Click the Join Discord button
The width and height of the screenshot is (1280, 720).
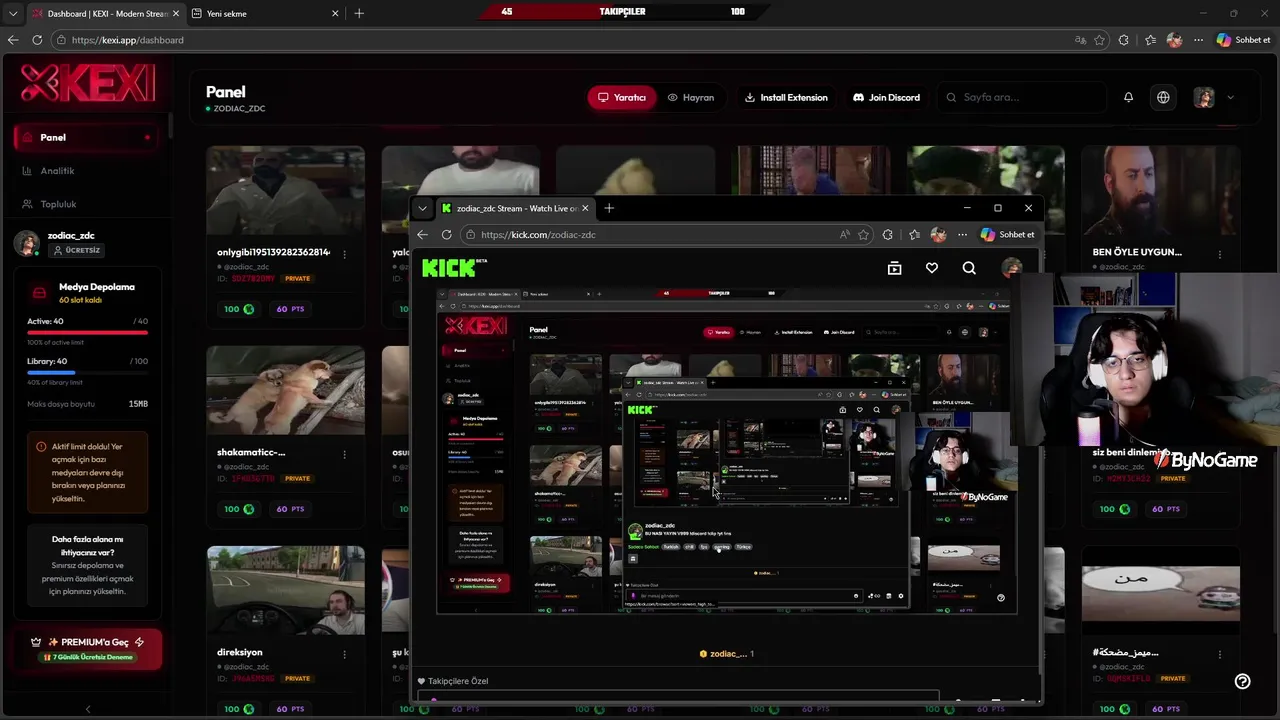pyautogui.click(x=886, y=97)
